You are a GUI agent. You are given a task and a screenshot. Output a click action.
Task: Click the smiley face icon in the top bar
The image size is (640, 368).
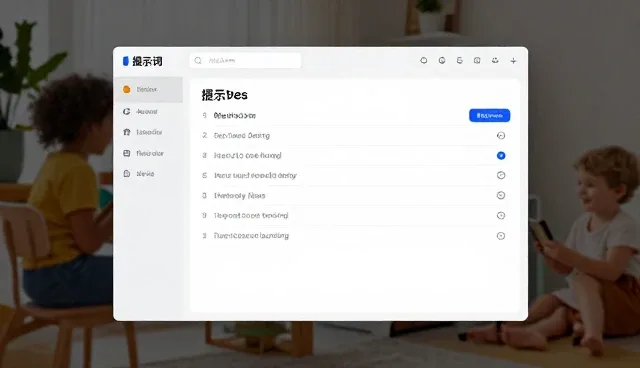(x=495, y=60)
